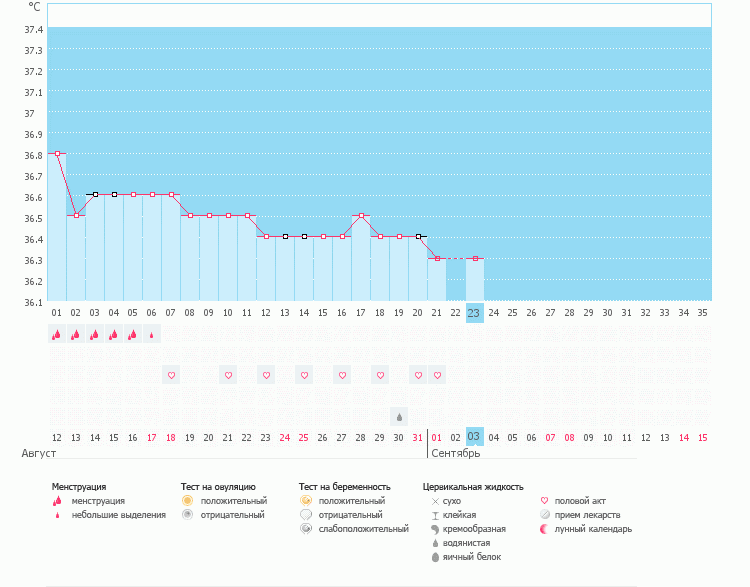Click the last temperature point on day 23
Screen dimensions: 750x587
475,258
